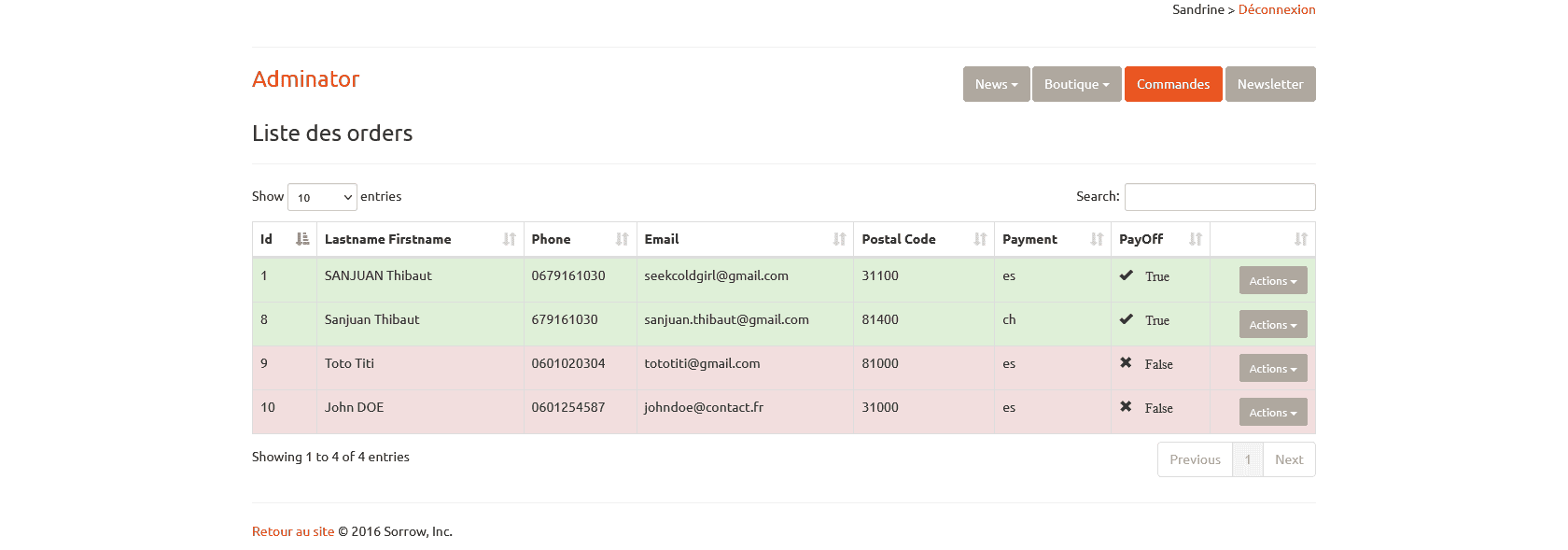
Task: Click phone number 0601020304
Action: tap(568, 363)
